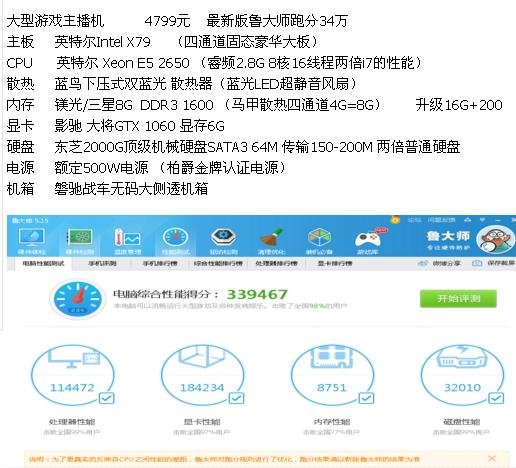516x468 pixels.
Task: Open the 游戏库 gamepad icon
Action: pyautogui.click(x=367, y=238)
